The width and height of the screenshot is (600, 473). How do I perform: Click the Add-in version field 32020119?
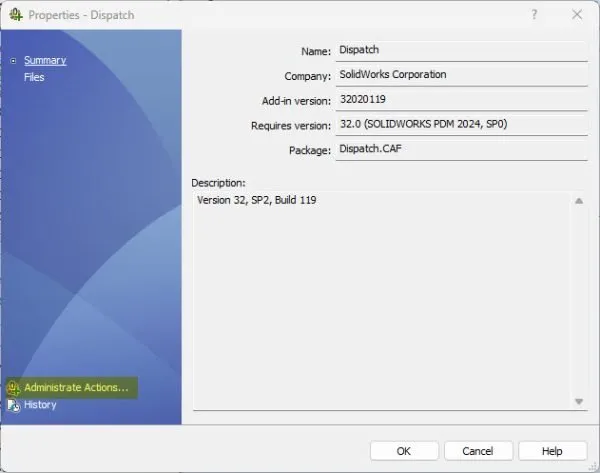(461, 99)
